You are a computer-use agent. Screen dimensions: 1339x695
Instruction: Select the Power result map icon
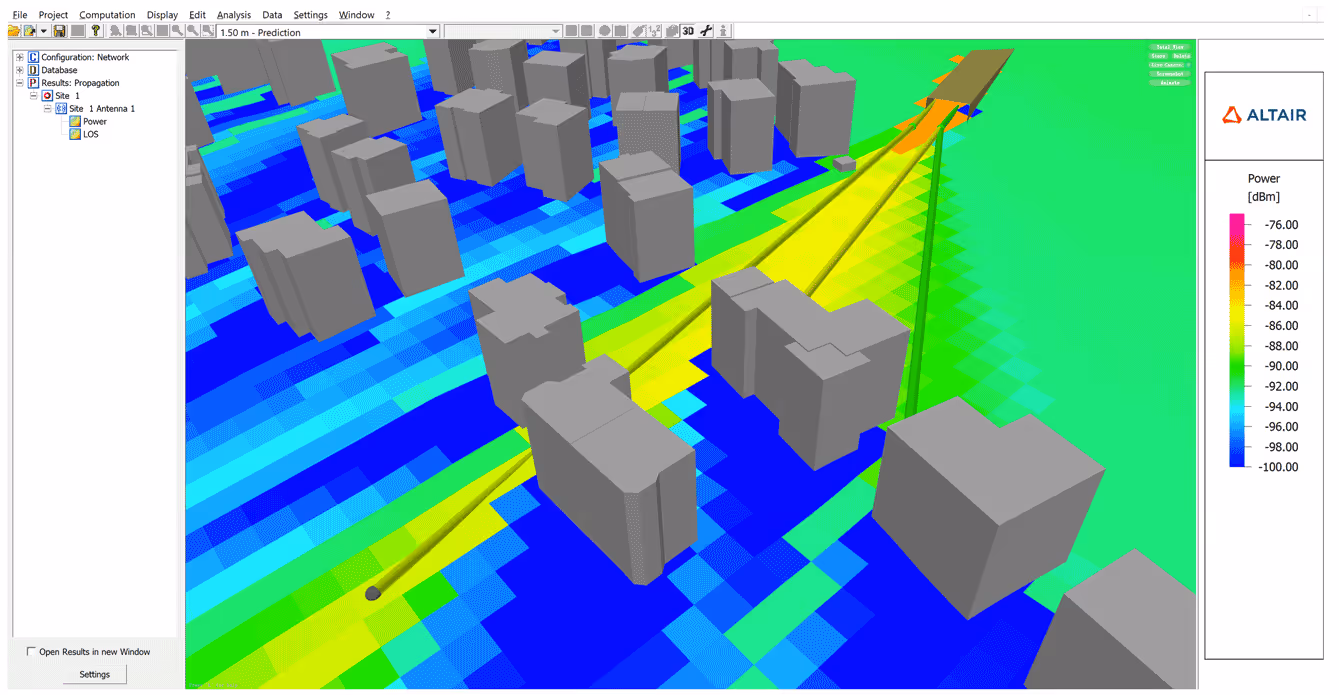click(75, 122)
